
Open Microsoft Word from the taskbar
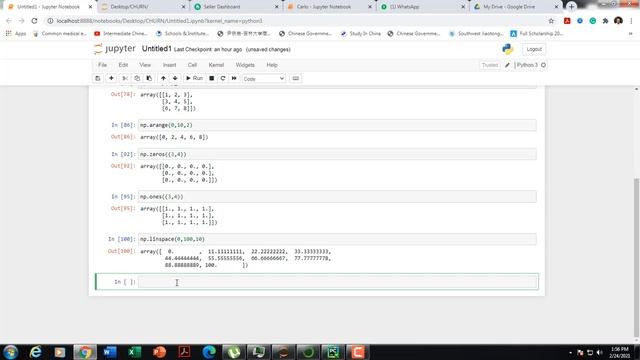[110, 352]
